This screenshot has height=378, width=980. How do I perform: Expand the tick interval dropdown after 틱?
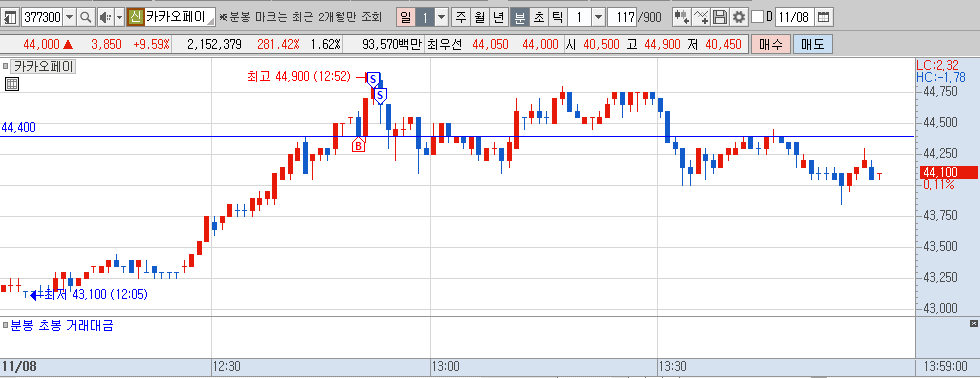point(598,17)
